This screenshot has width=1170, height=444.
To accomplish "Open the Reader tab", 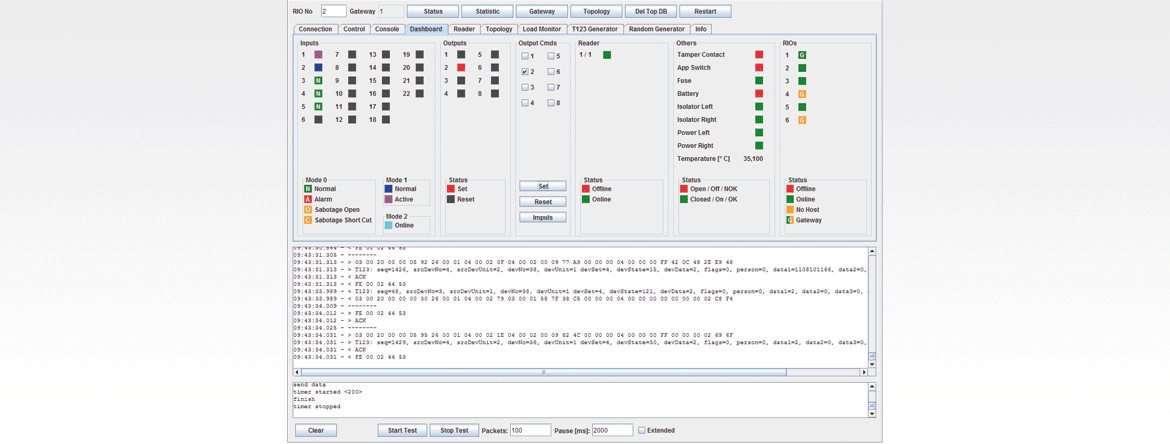I will 464,29.
